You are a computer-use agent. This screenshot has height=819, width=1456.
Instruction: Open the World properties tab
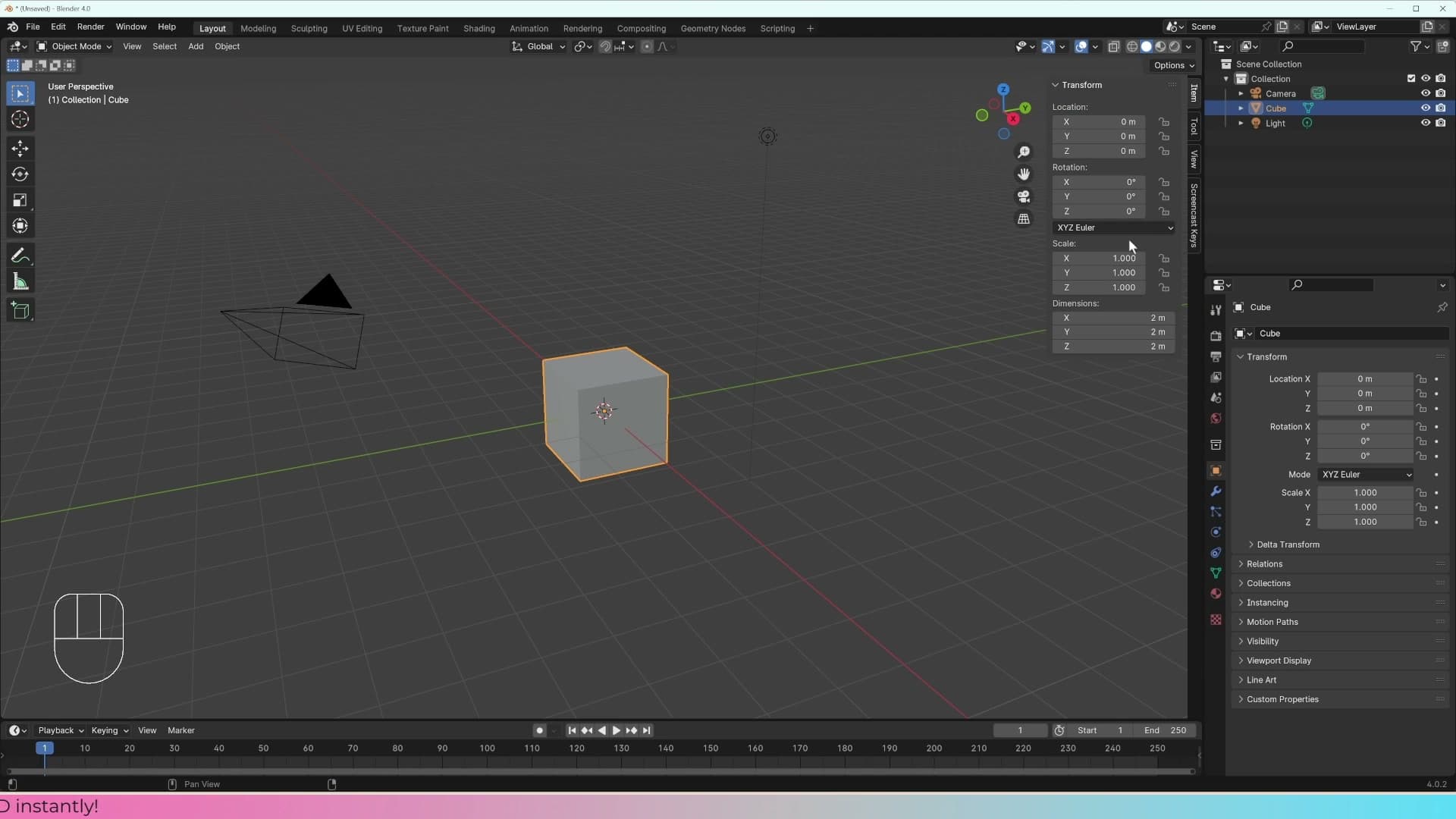[1216, 419]
